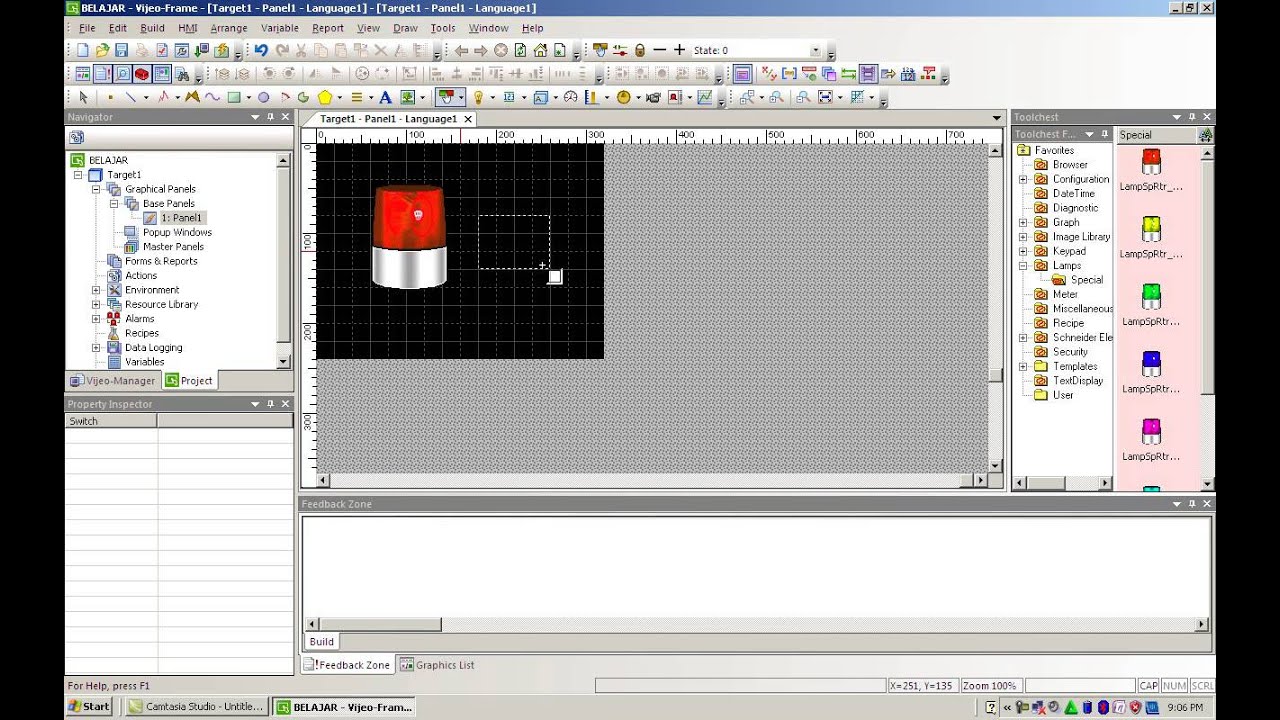Pick the yellow LampSpRtr lamp thumbnail
Viewport: 1280px width, 720px height.
[x=1151, y=229]
